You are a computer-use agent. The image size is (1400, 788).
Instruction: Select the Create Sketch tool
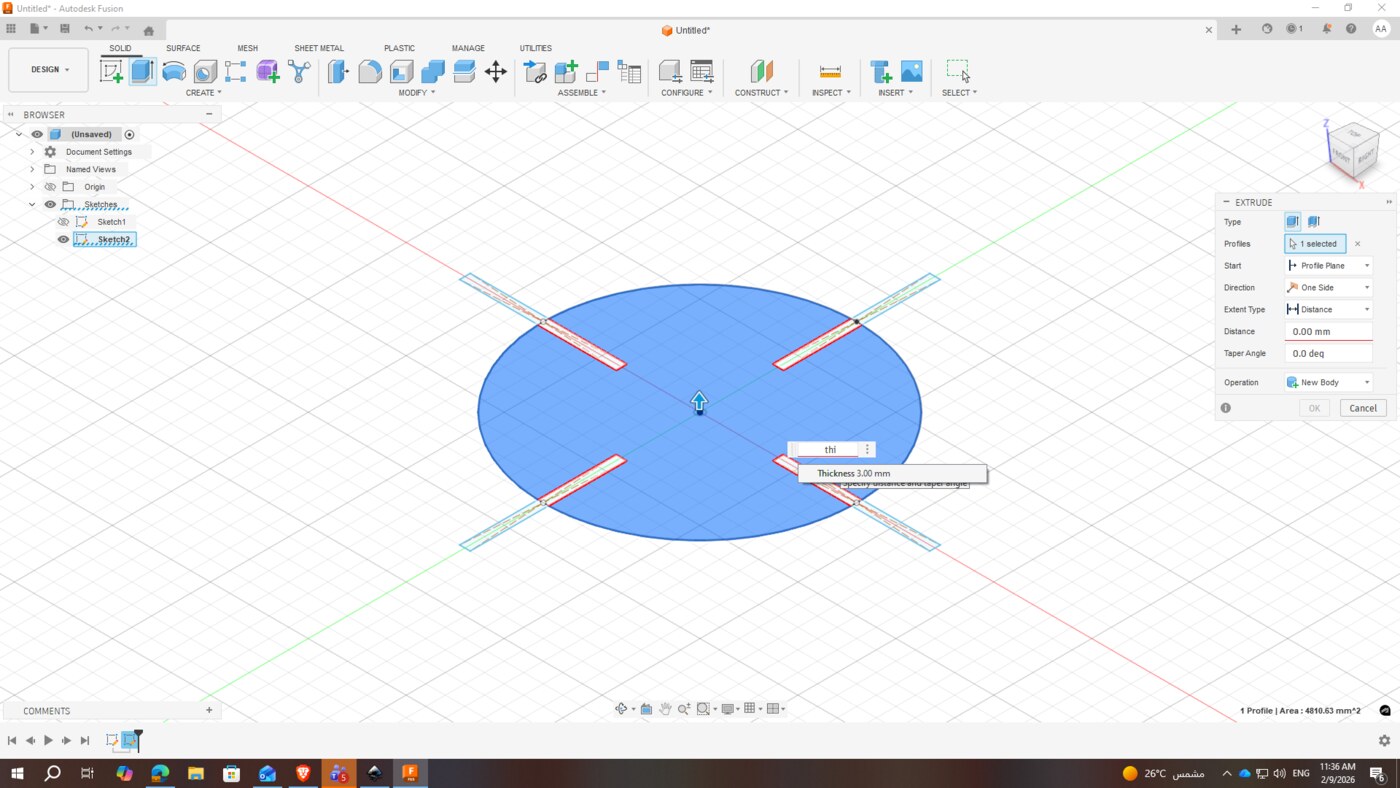(x=111, y=71)
